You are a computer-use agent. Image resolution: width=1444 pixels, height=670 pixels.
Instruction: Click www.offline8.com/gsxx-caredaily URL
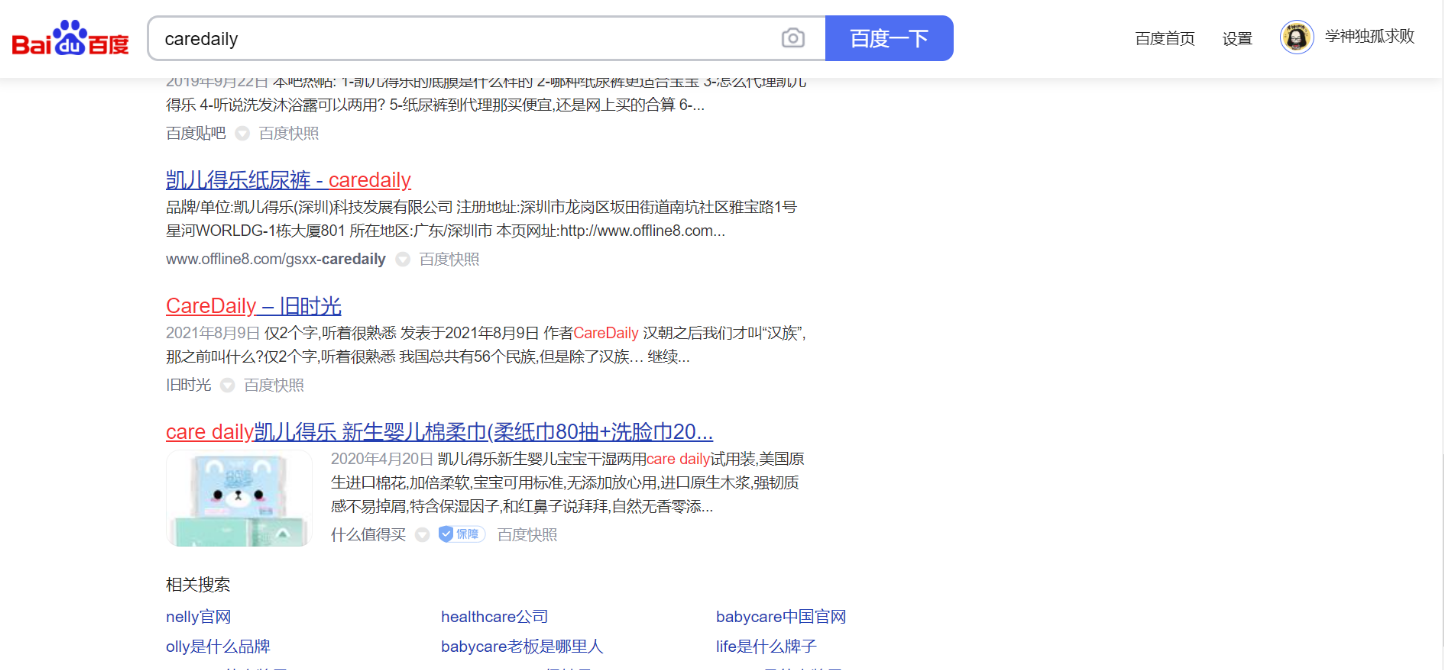pos(276,259)
